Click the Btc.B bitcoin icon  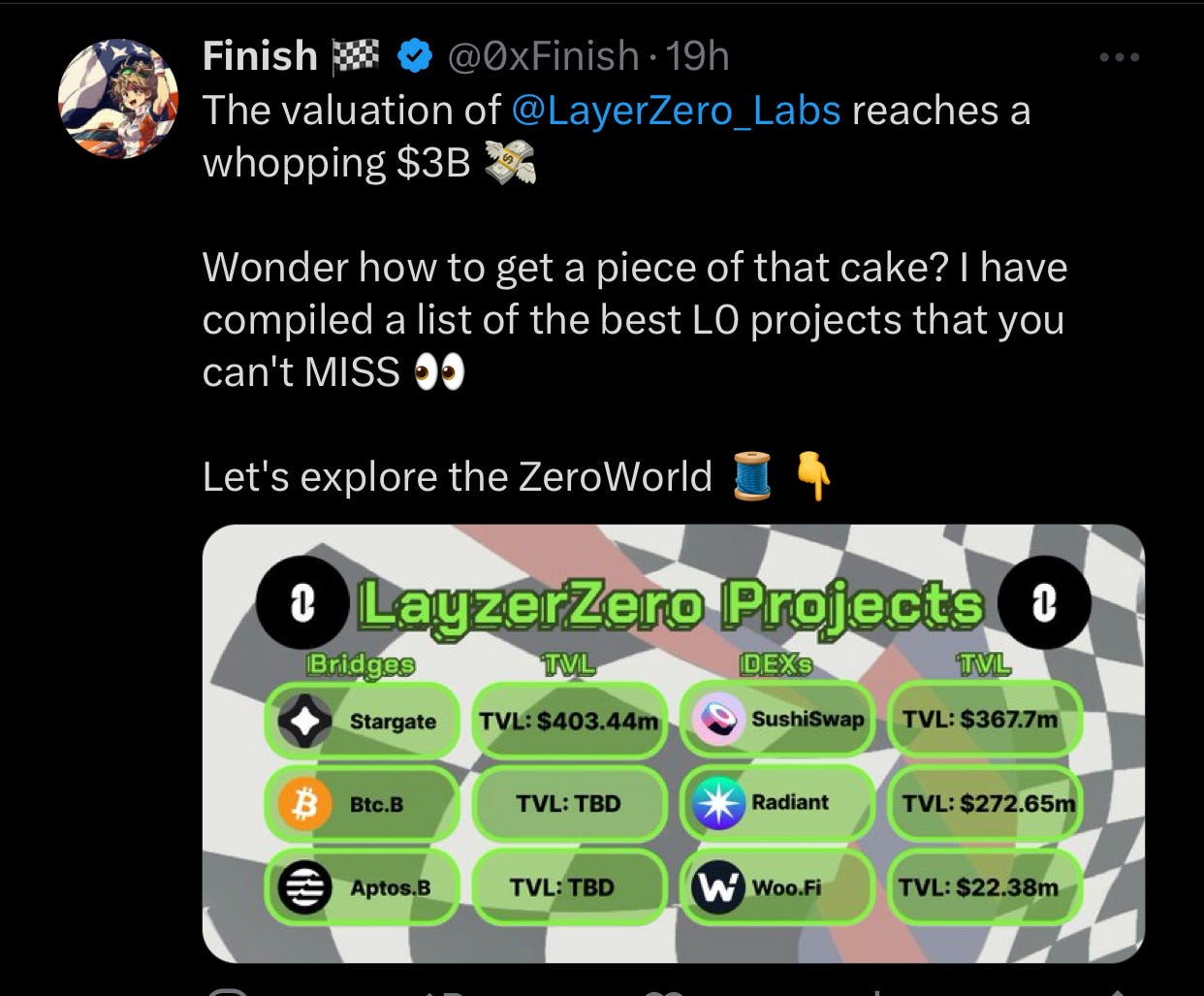pyautogui.click(x=305, y=804)
